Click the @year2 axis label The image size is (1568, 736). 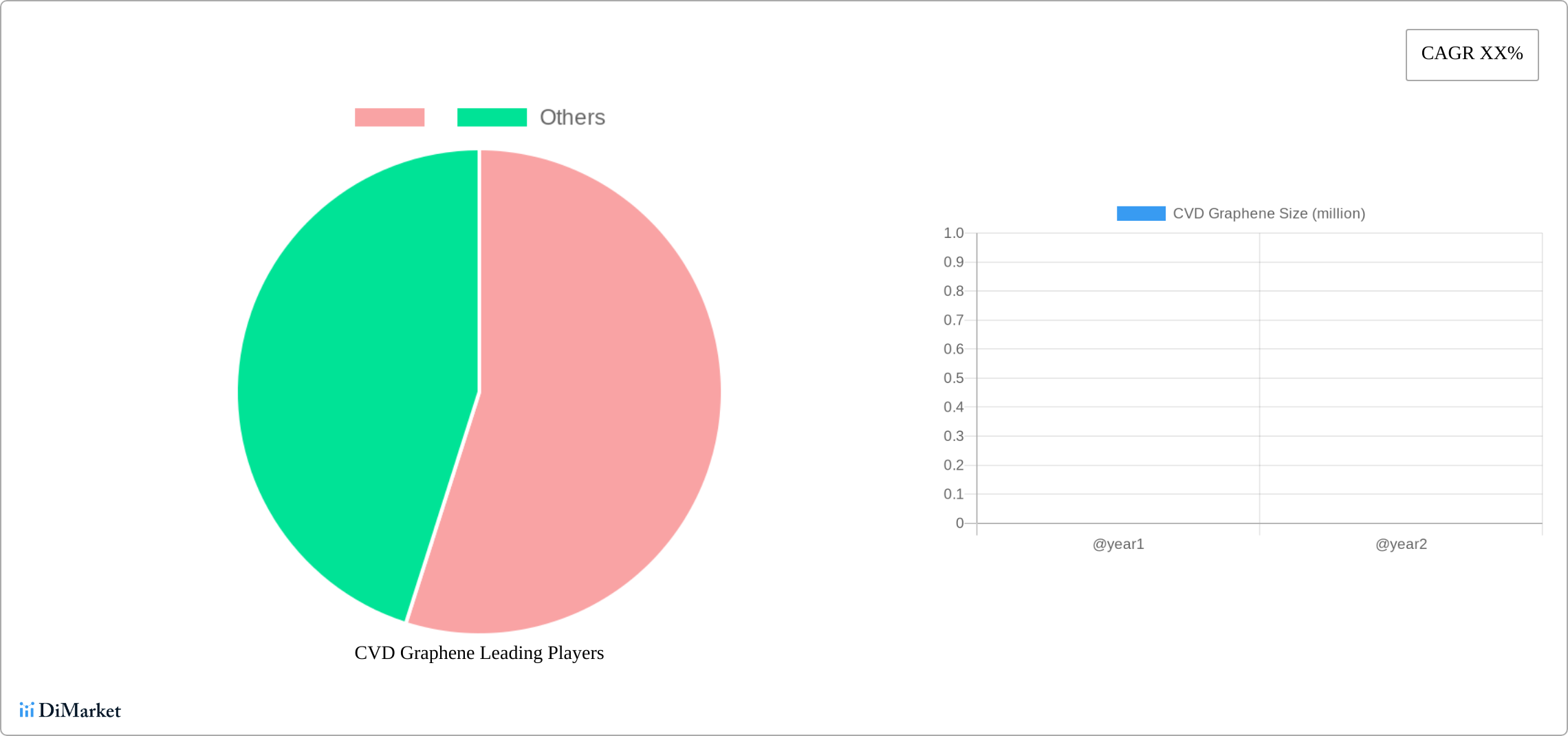point(1401,544)
